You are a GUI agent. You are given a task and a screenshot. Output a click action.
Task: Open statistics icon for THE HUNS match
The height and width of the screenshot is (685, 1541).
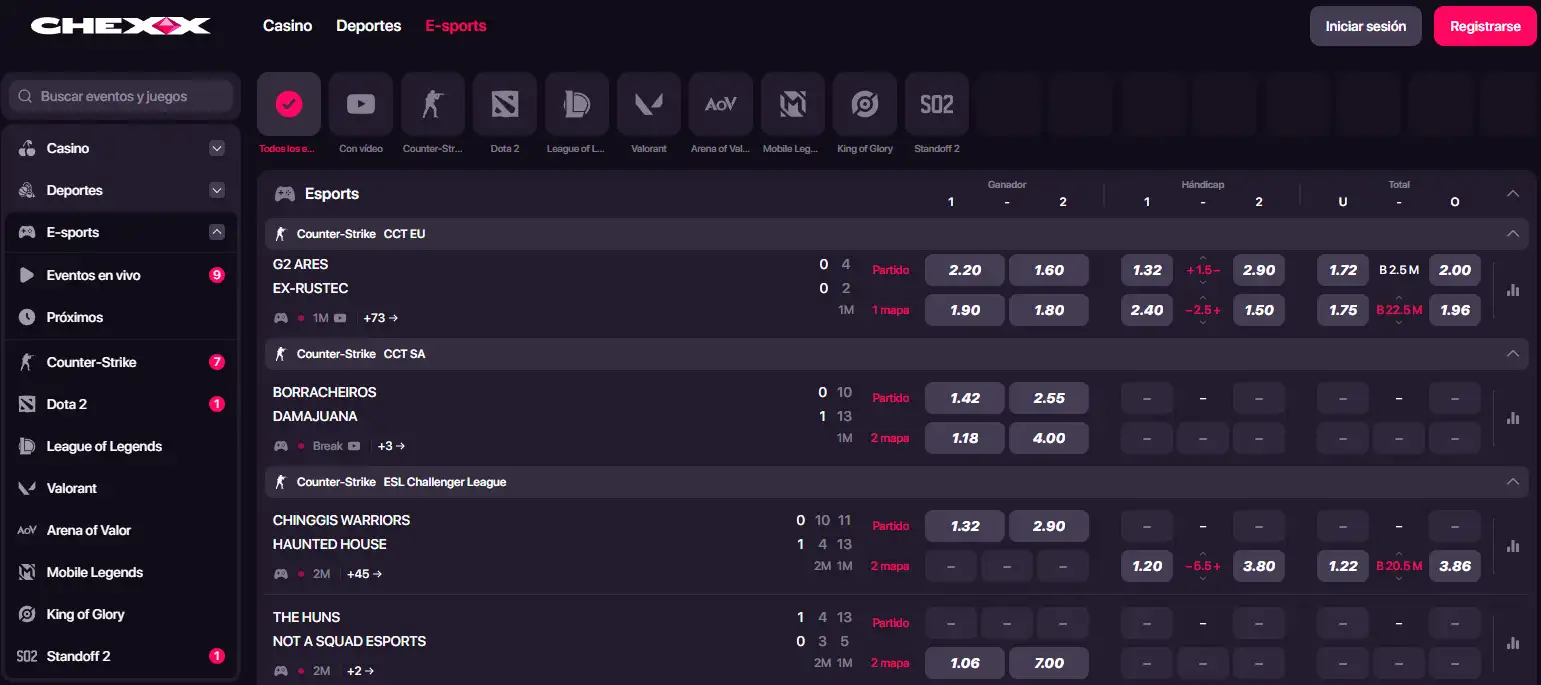(x=1513, y=643)
